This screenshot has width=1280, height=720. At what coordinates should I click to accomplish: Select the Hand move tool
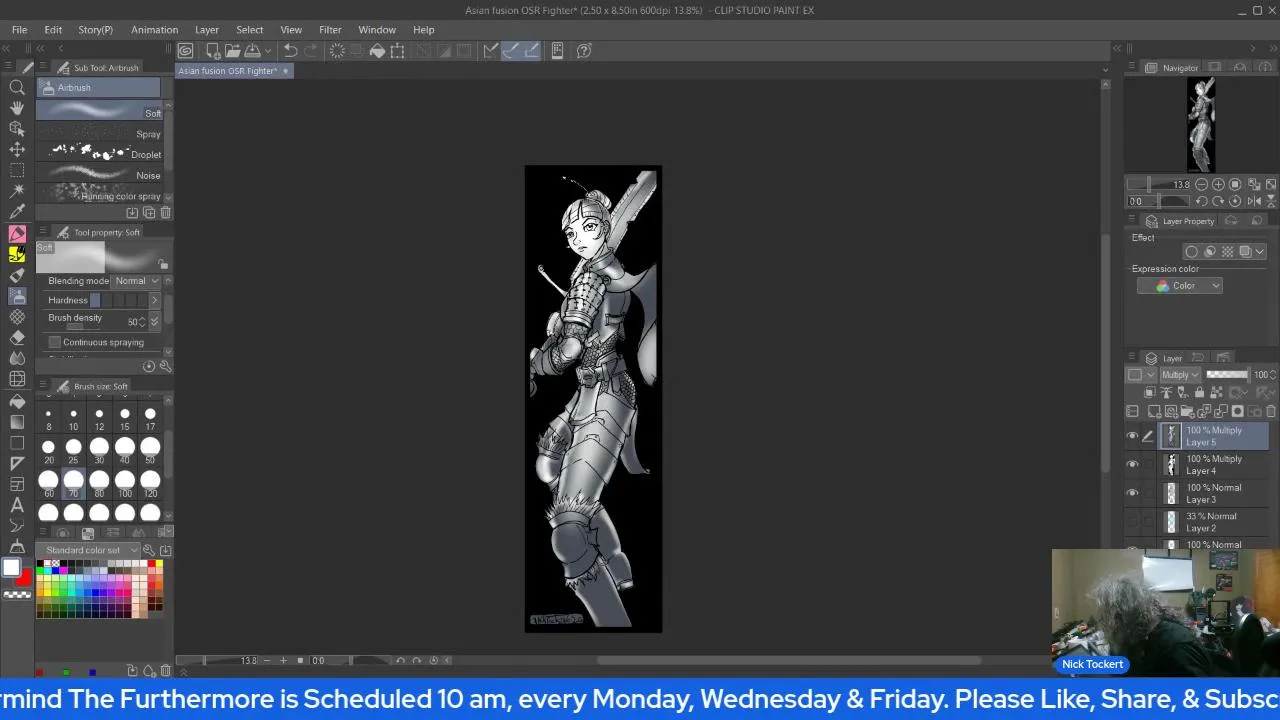coord(17,108)
